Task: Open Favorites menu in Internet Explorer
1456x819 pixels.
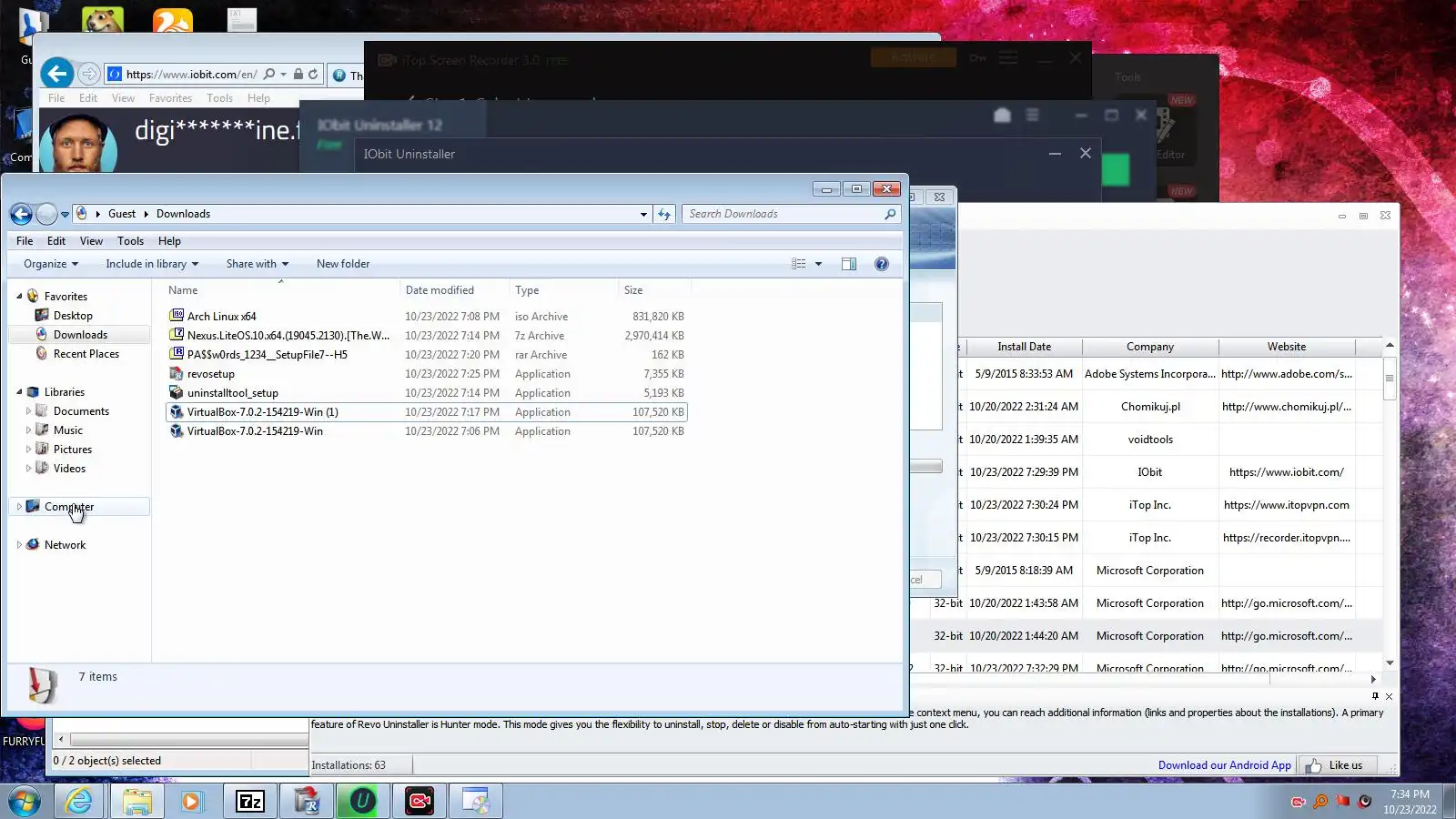Action: pyautogui.click(x=170, y=98)
